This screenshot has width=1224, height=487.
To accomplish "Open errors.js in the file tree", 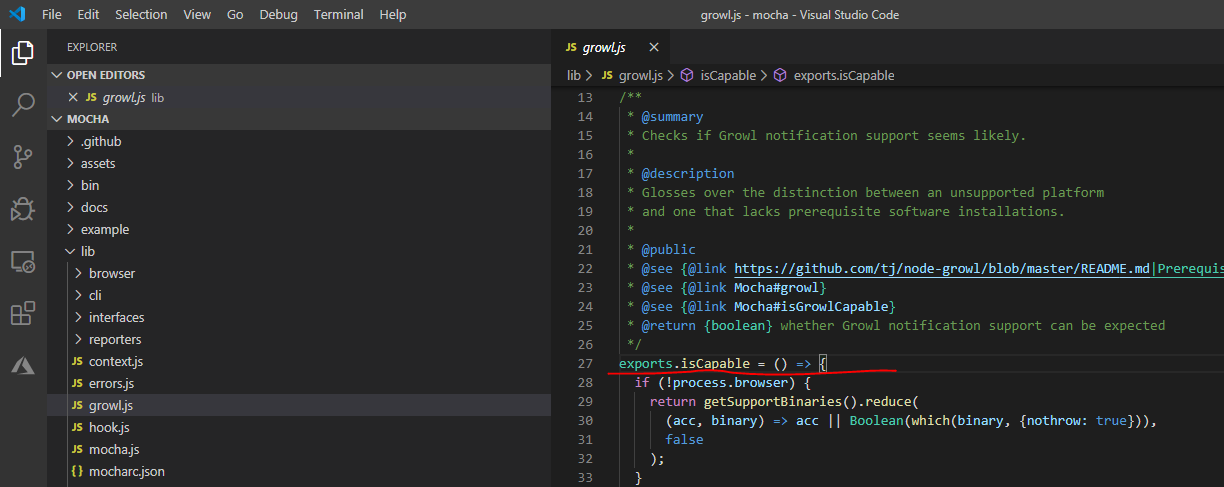I will (299, 383).
